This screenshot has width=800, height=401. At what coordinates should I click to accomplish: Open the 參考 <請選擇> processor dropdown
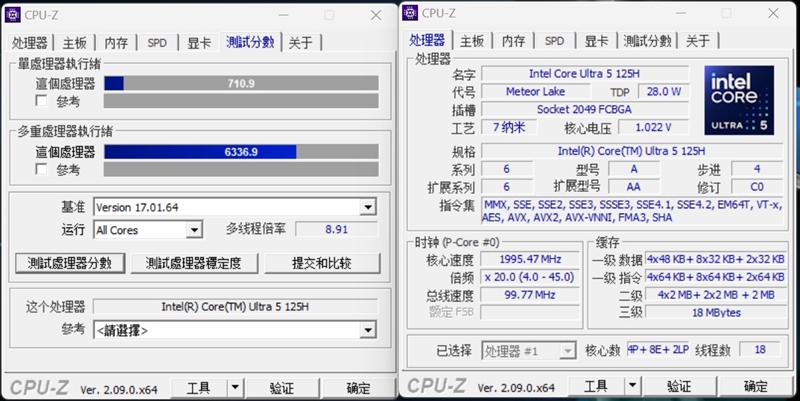[367, 330]
